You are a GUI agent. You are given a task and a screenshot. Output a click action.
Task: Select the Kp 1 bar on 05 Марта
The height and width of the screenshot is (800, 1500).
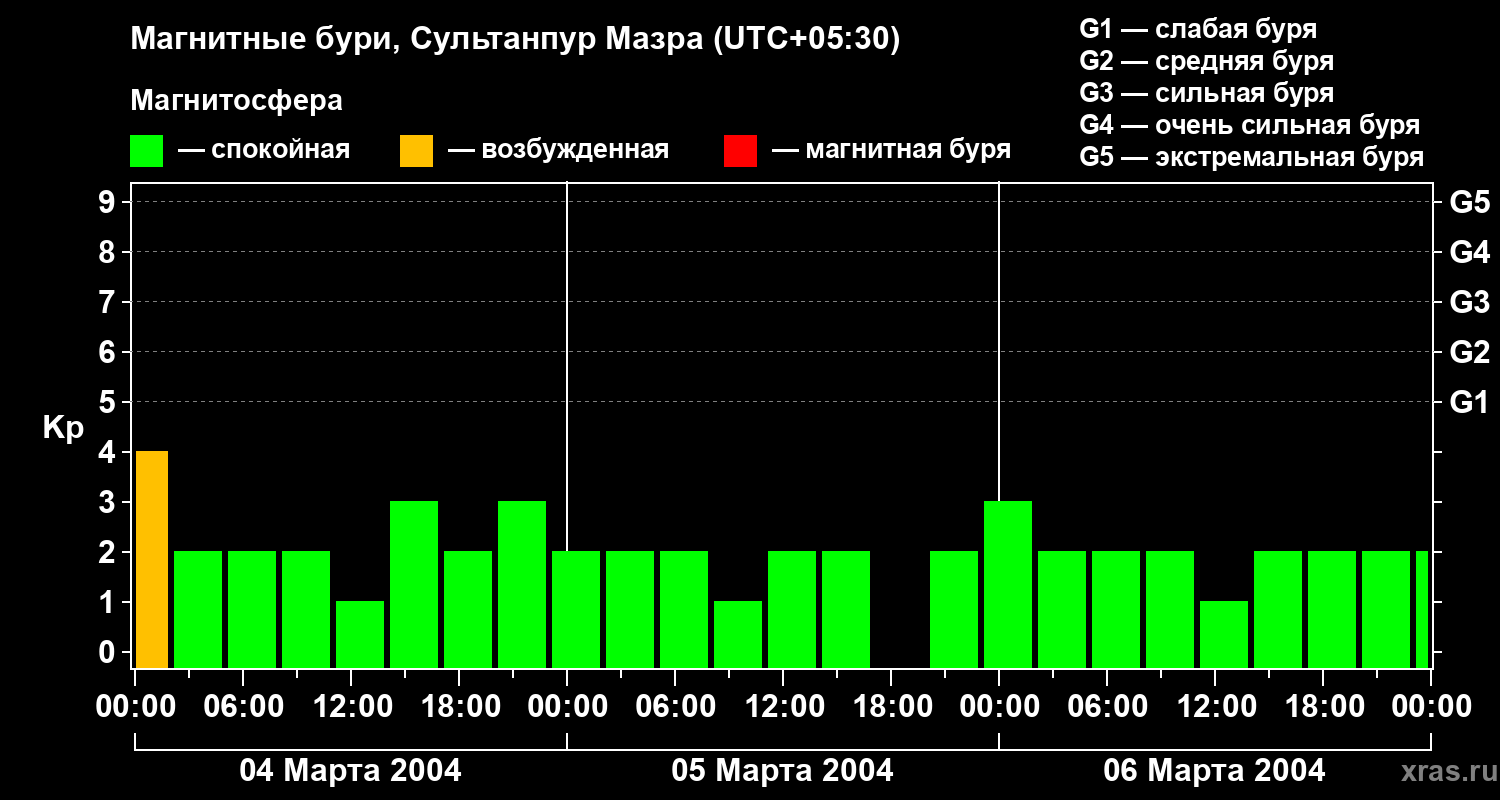(x=738, y=634)
